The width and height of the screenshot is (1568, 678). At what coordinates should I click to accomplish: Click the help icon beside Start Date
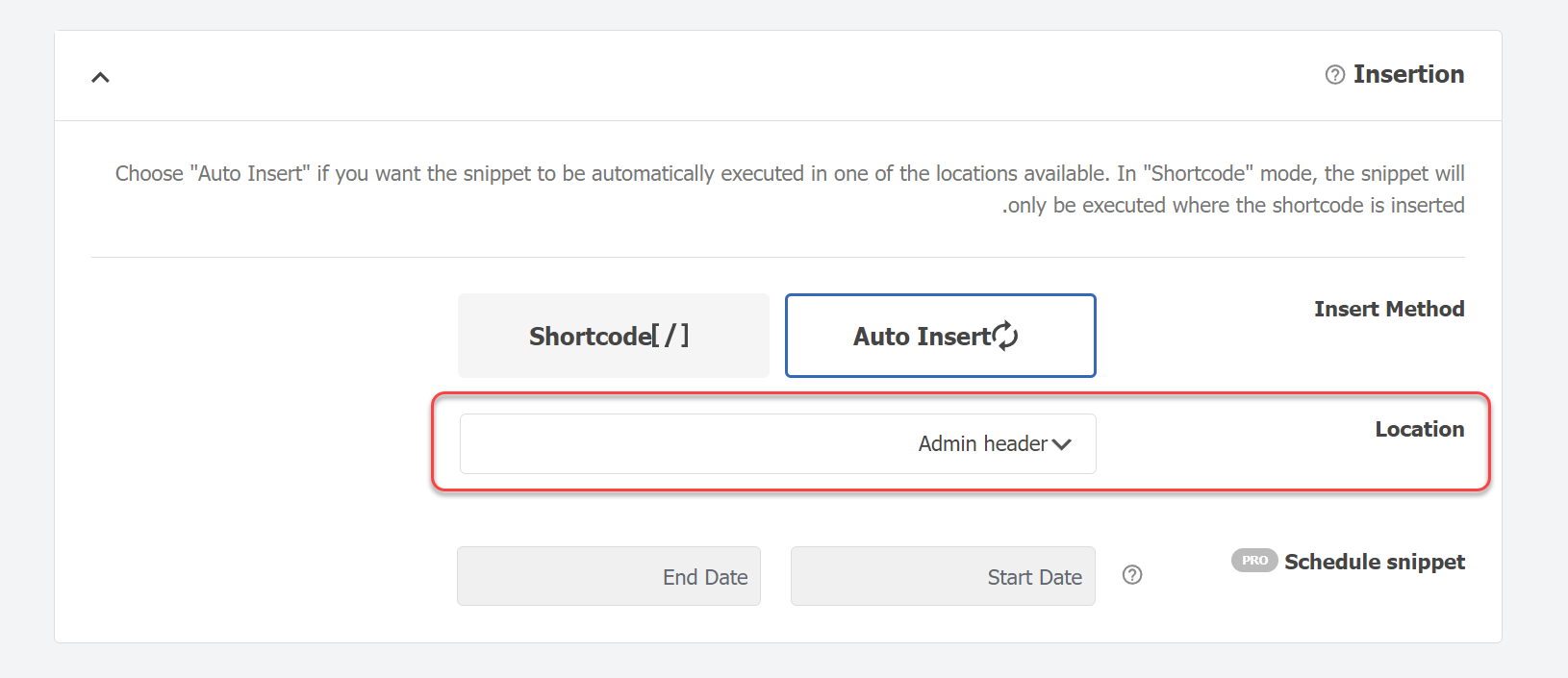[1132, 575]
